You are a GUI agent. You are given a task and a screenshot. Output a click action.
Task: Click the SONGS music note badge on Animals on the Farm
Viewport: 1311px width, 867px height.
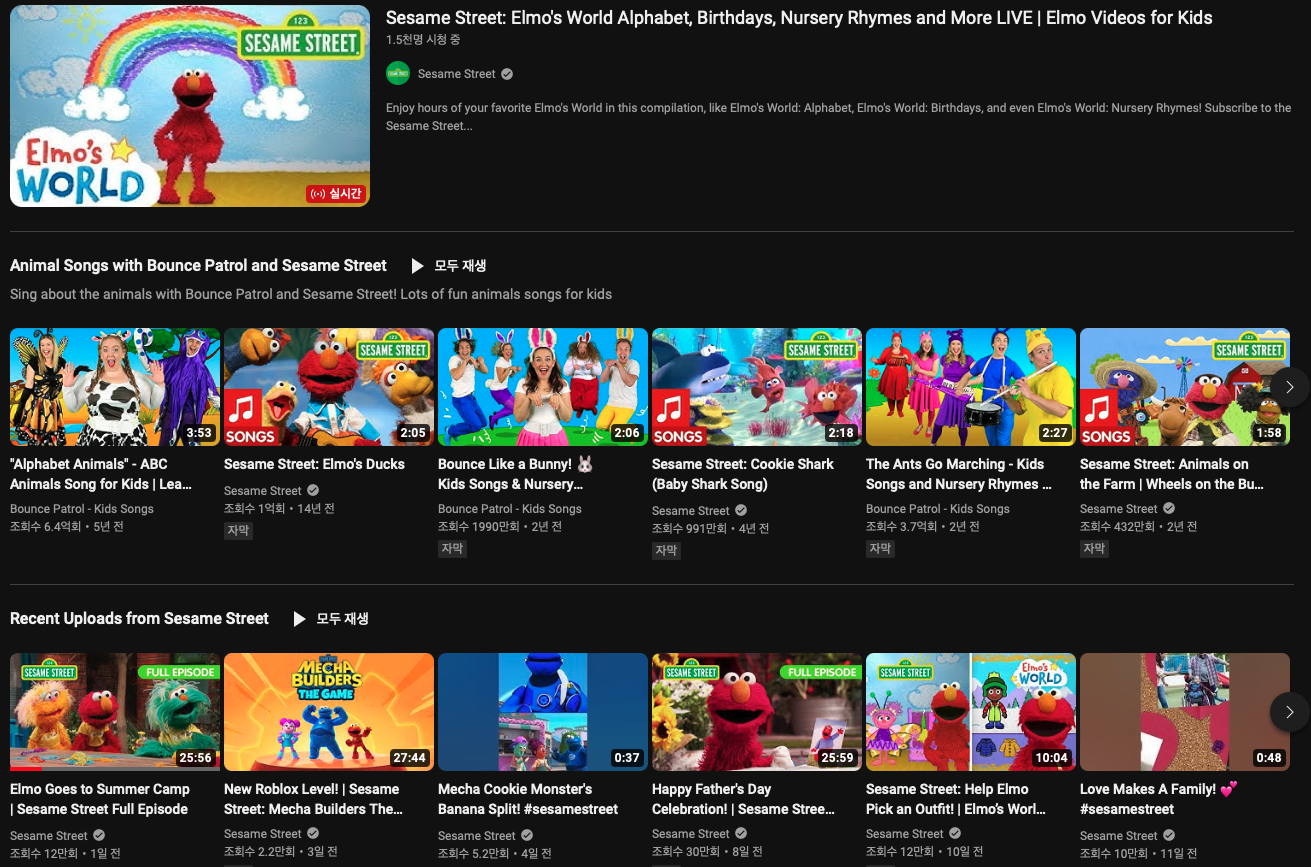(x=1106, y=419)
